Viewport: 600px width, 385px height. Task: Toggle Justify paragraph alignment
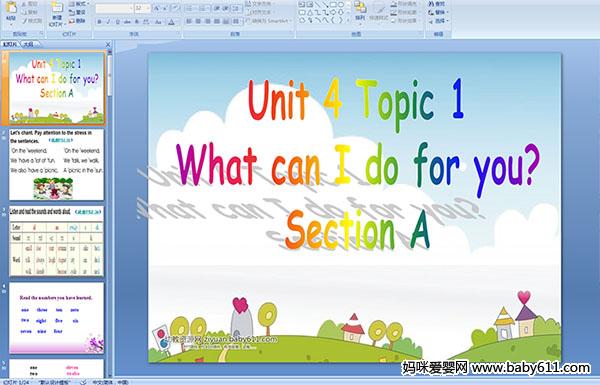[x=217, y=21]
